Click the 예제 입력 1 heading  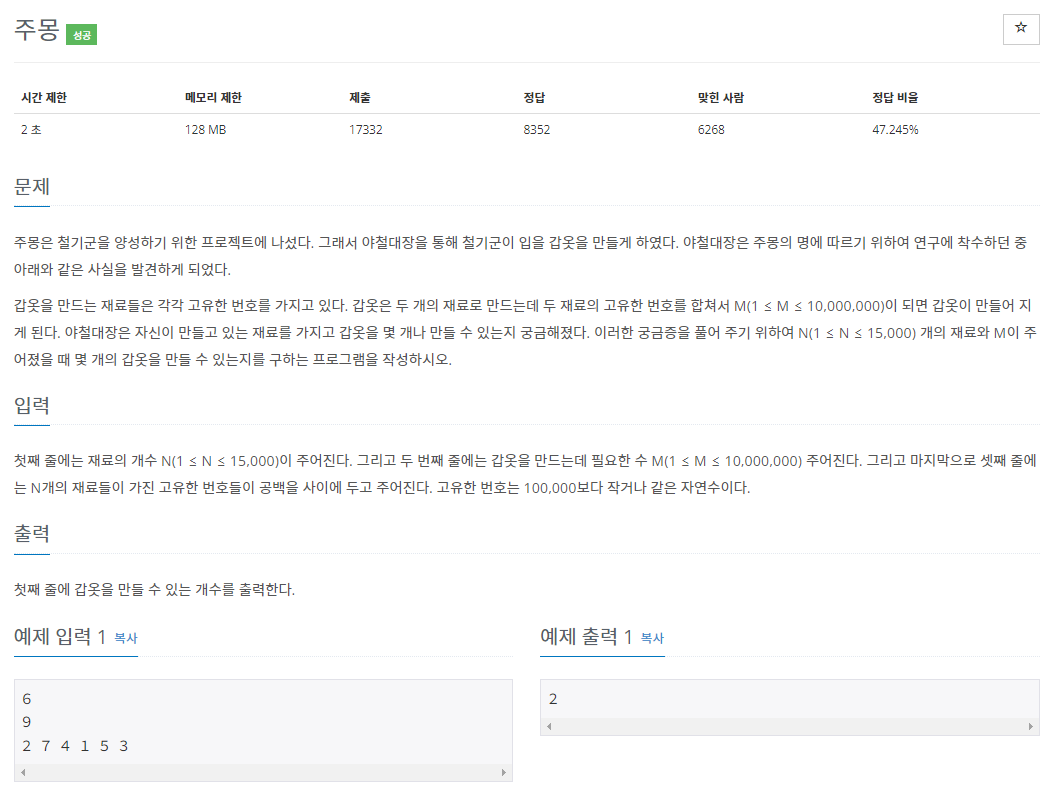[x=60, y=636]
